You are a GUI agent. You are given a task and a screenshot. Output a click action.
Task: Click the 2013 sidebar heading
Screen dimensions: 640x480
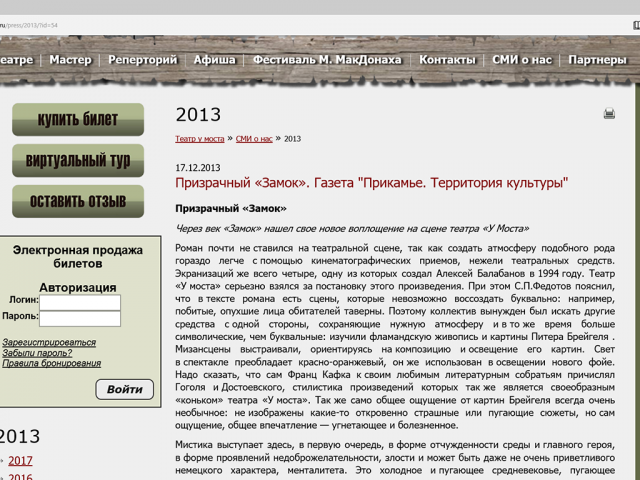[20, 436]
